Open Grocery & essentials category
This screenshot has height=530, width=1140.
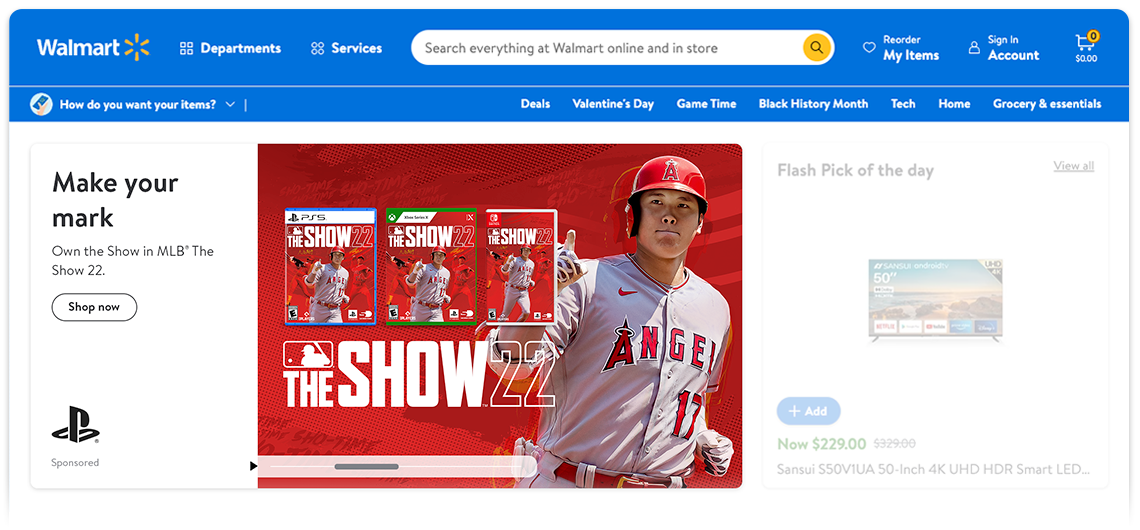(x=1046, y=104)
